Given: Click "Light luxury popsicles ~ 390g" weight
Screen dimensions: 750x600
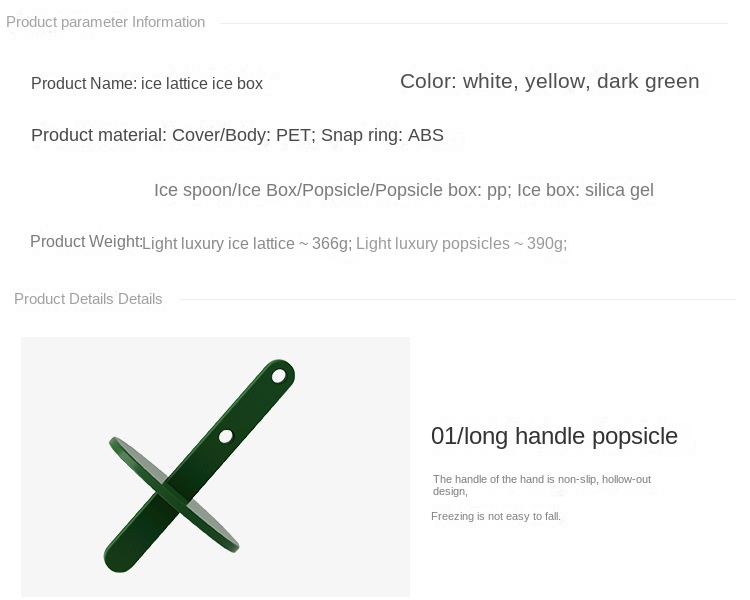Looking at the screenshot, I should point(461,243).
